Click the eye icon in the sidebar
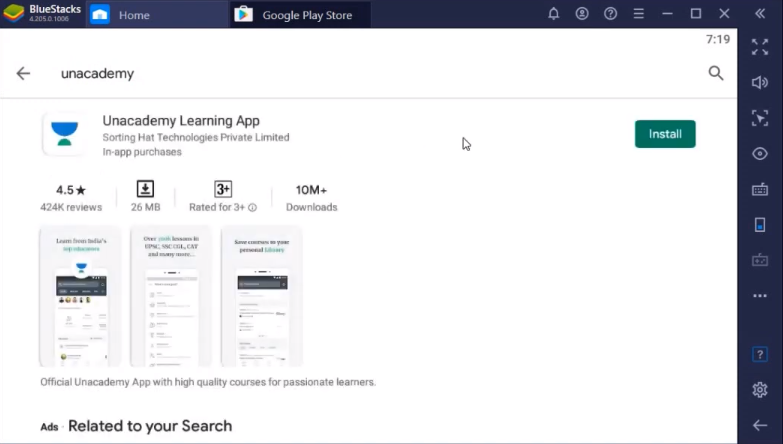Screen dimensions: 783x444 click(760, 154)
